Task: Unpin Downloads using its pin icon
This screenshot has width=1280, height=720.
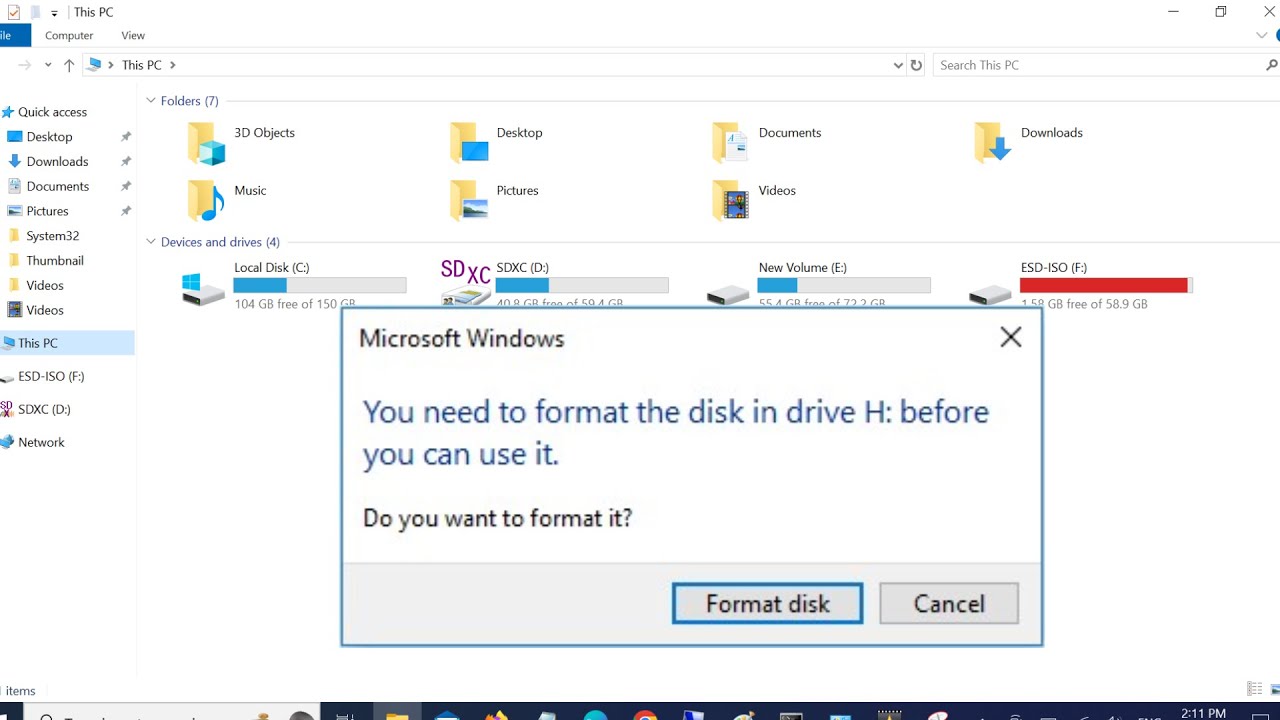Action: point(126,162)
